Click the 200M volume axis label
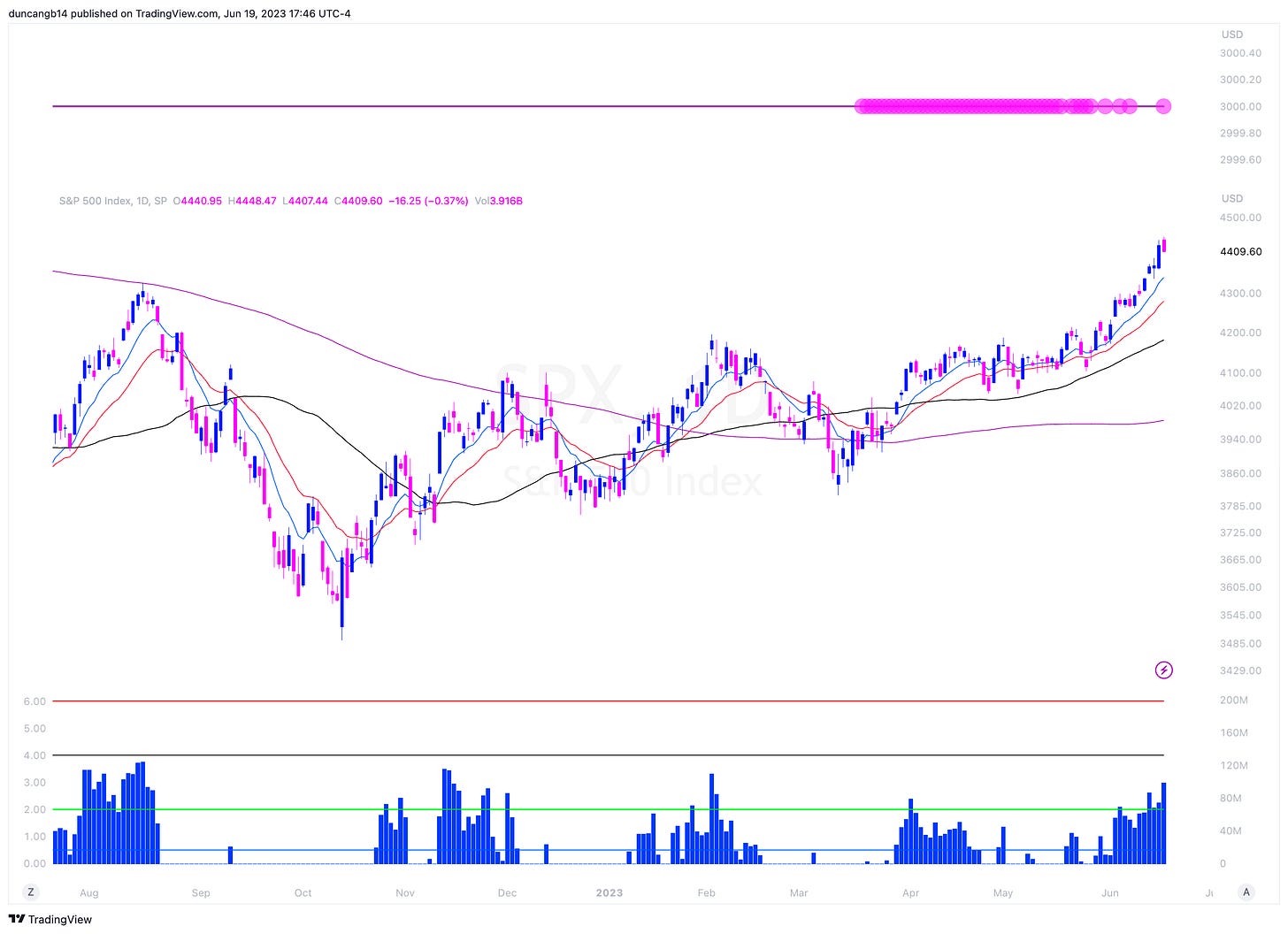This screenshot has height=934, width=1288. click(x=1234, y=700)
